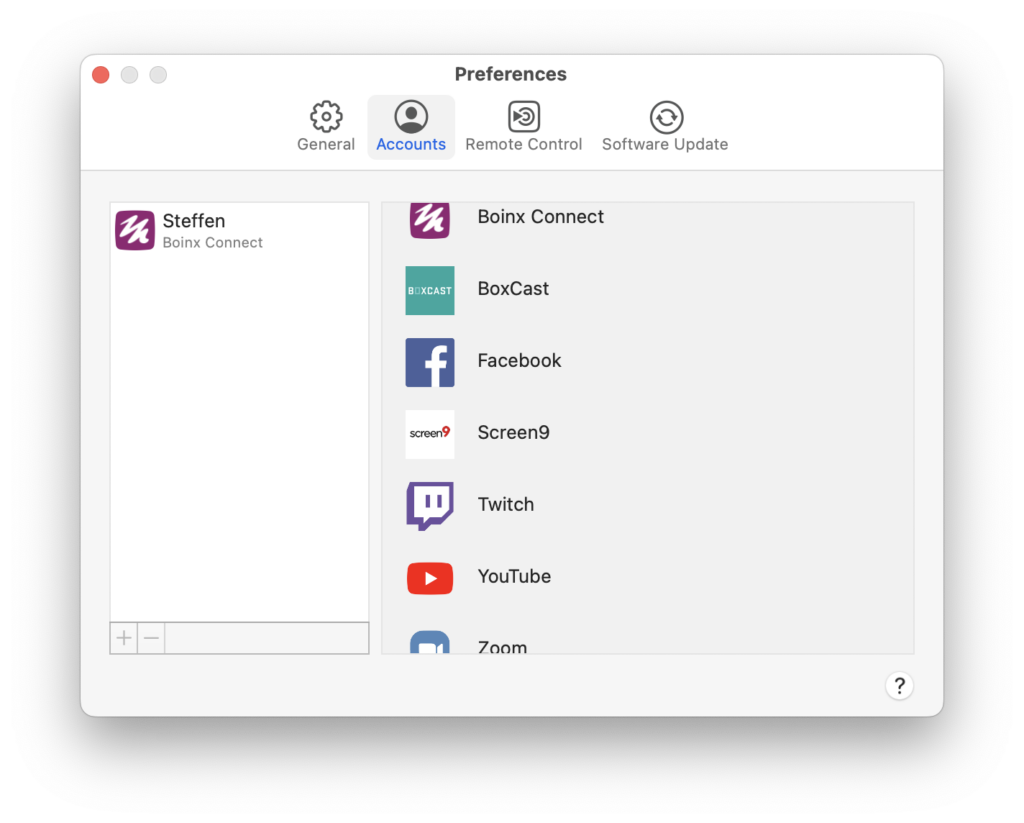1024x823 pixels.
Task: Choose the BoxCast service label
Action: 513,288
